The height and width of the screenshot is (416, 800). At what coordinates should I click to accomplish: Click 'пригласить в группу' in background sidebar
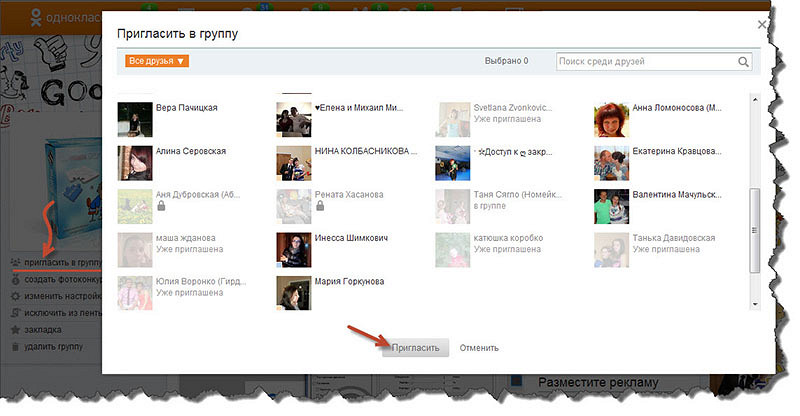(63, 262)
